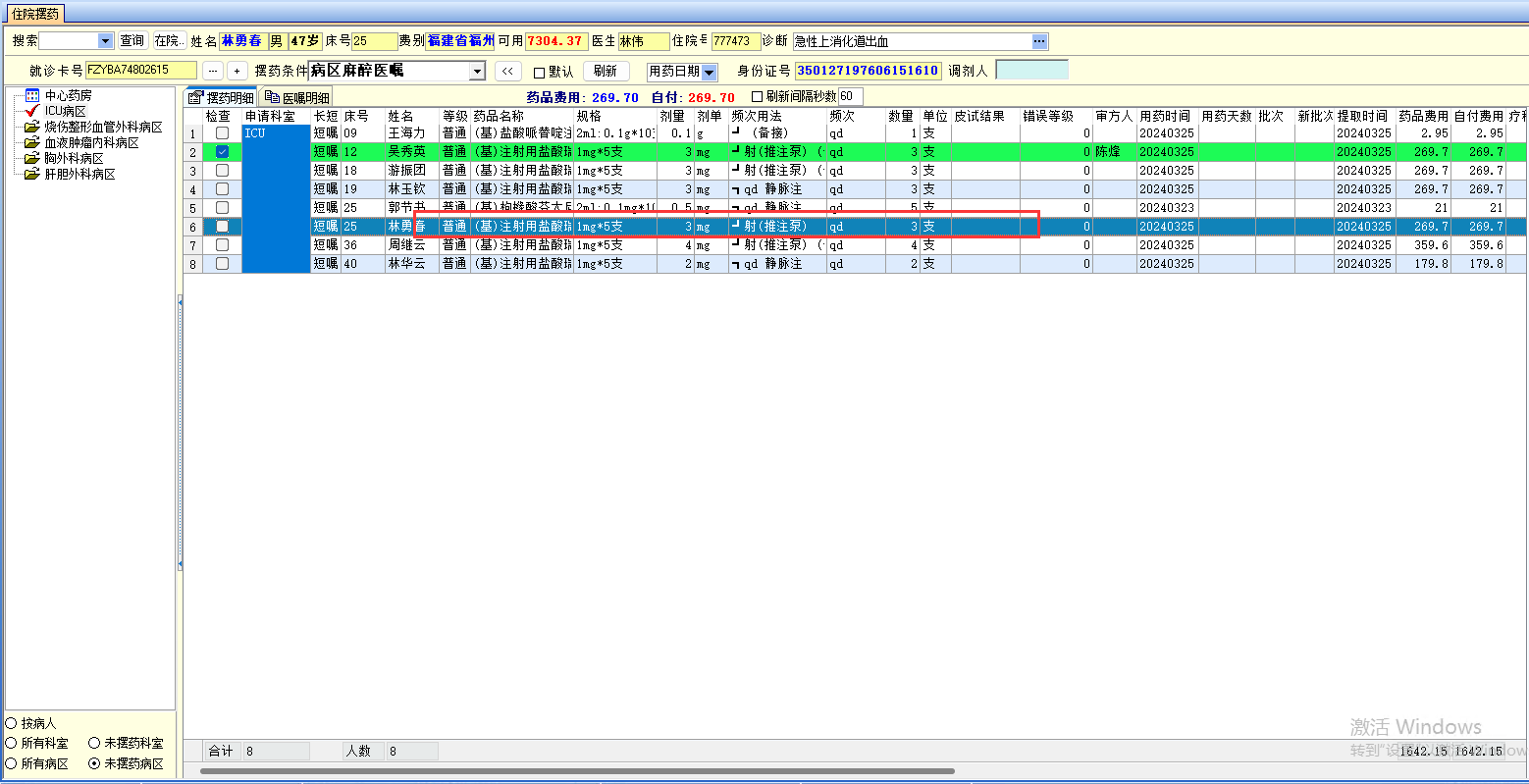Select the 所有病区 radio button
The width and height of the screenshot is (1529, 784).
point(11,762)
